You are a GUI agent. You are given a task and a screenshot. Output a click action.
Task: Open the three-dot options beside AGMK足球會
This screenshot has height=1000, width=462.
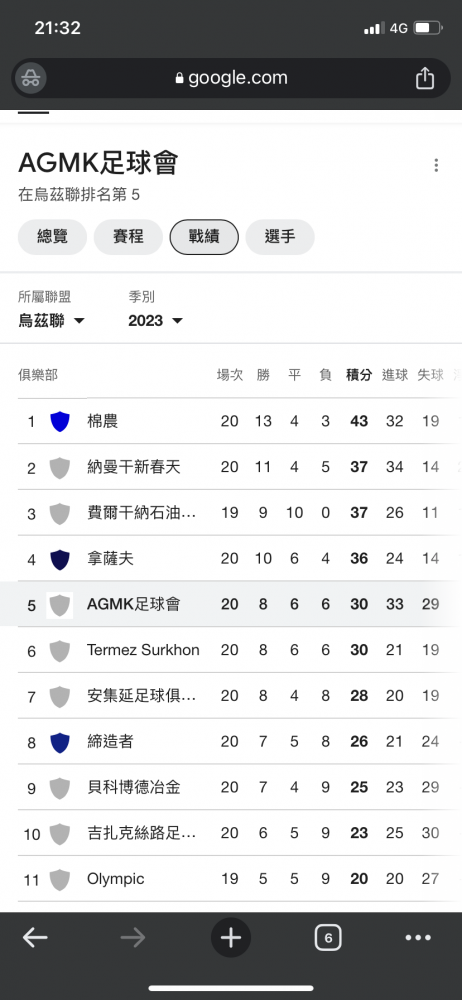[x=436, y=165]
